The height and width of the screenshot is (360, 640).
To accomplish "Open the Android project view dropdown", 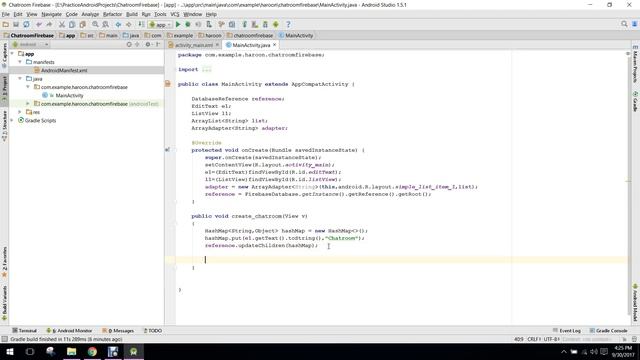I will point(30,44).
